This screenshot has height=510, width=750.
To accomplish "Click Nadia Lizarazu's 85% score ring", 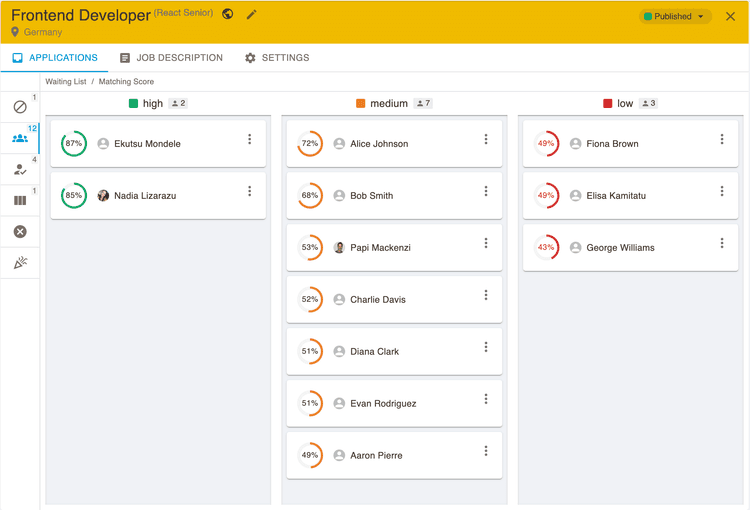I will pos(74,196).
